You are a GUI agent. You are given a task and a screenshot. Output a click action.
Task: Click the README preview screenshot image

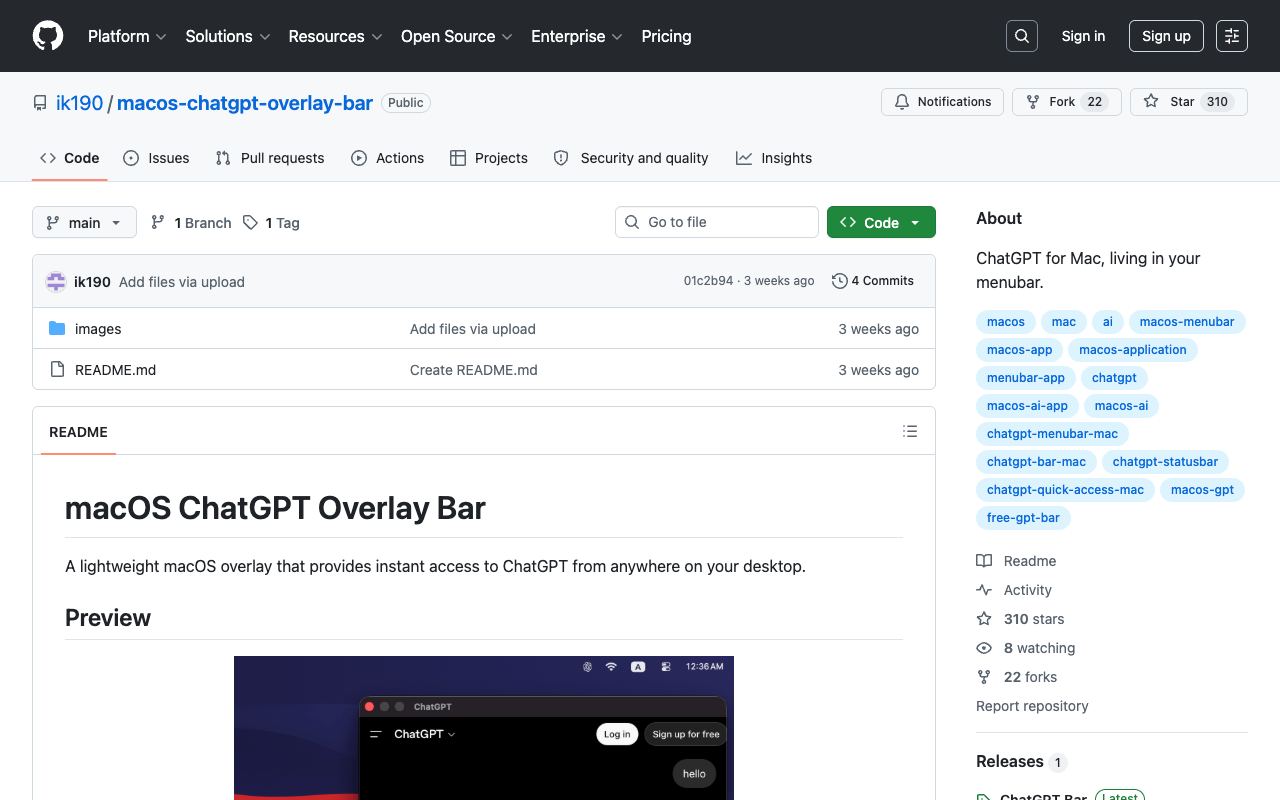point(484,728)
